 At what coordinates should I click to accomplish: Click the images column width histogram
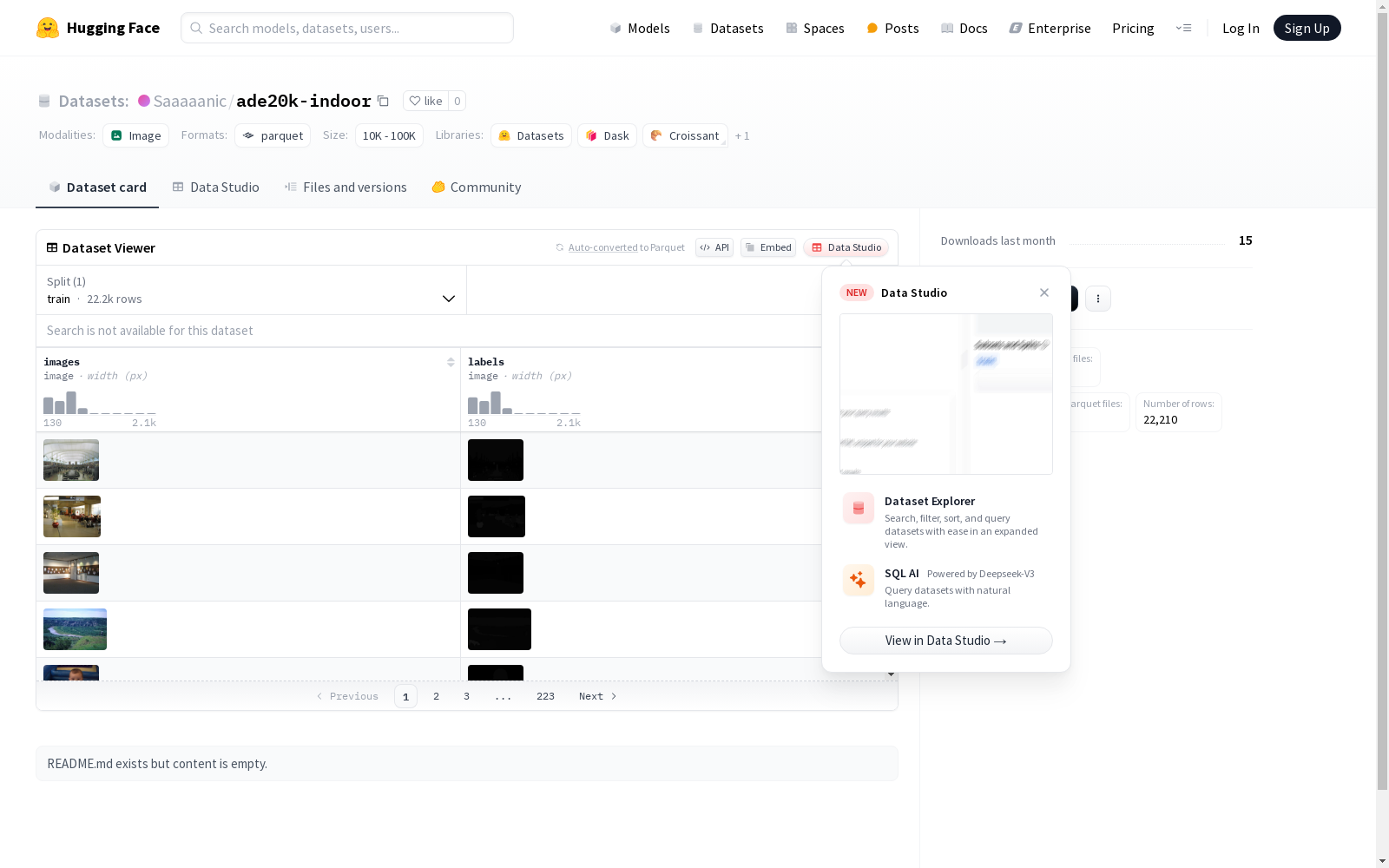(100, 402)
